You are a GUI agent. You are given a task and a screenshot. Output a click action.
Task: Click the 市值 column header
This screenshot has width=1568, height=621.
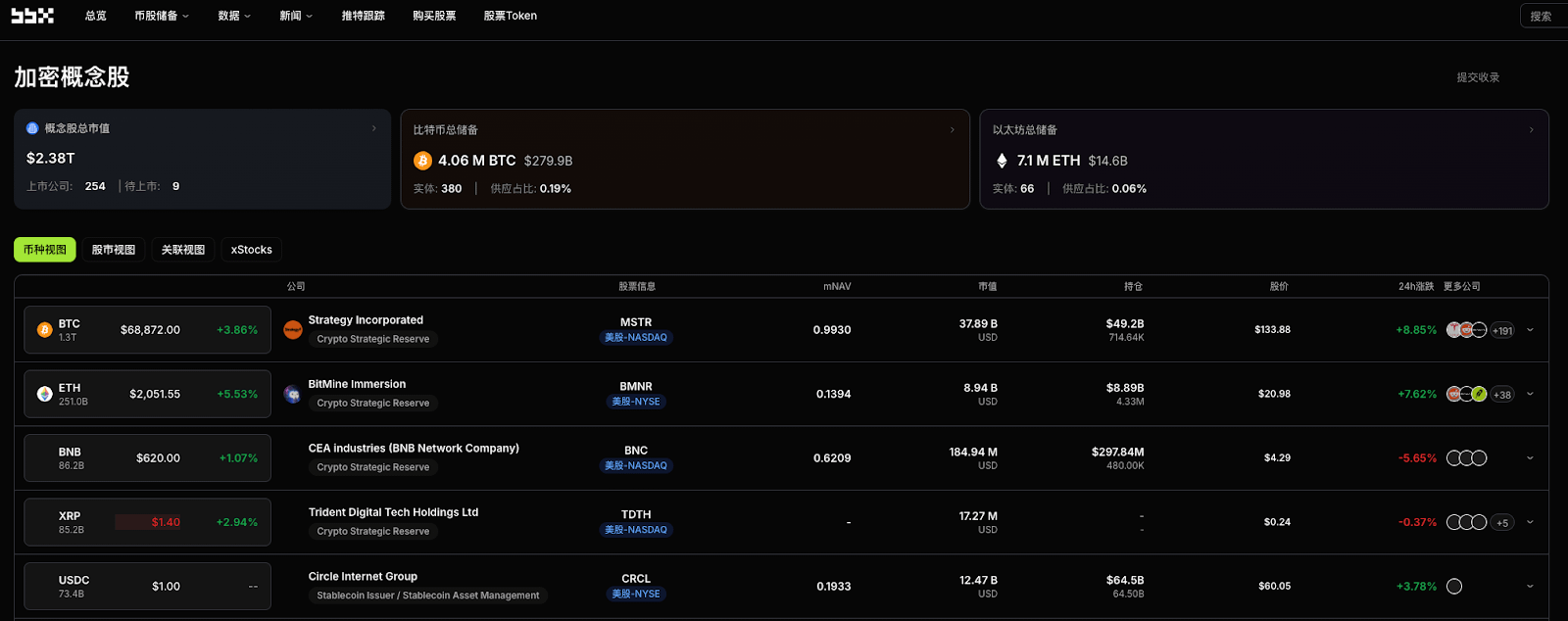coord(988,287)
